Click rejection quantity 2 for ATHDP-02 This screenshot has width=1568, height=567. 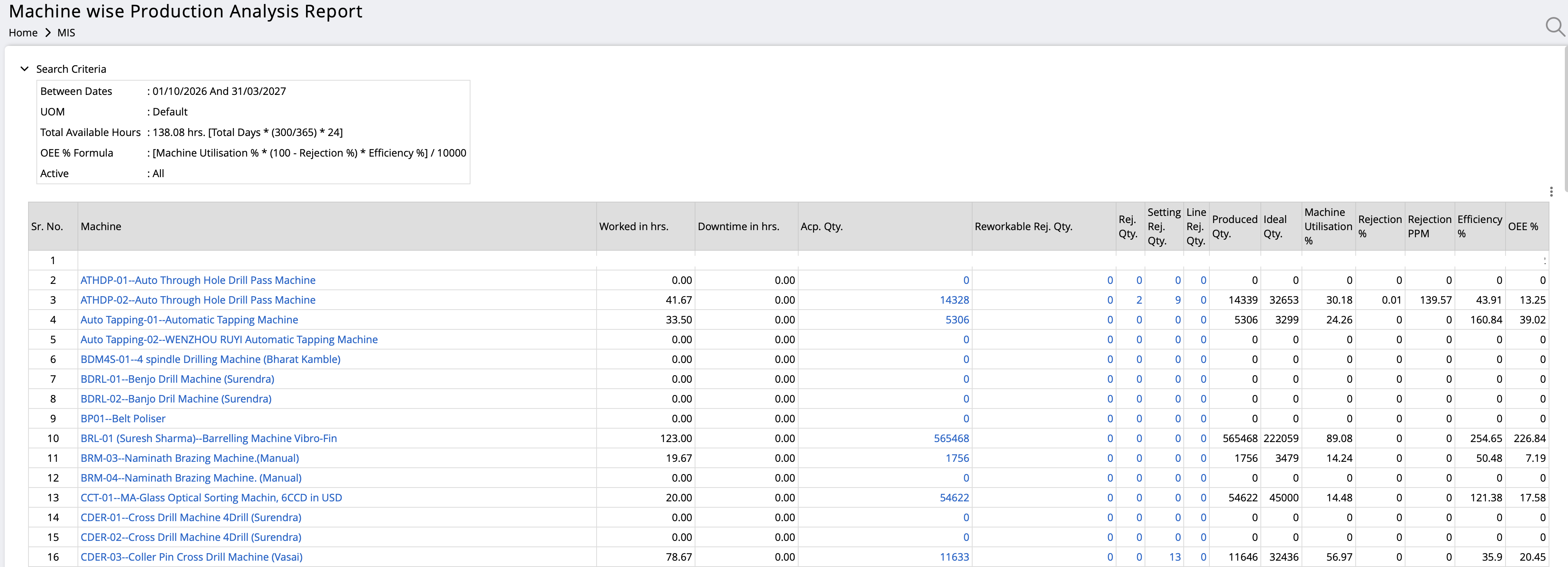[1139, 300]
